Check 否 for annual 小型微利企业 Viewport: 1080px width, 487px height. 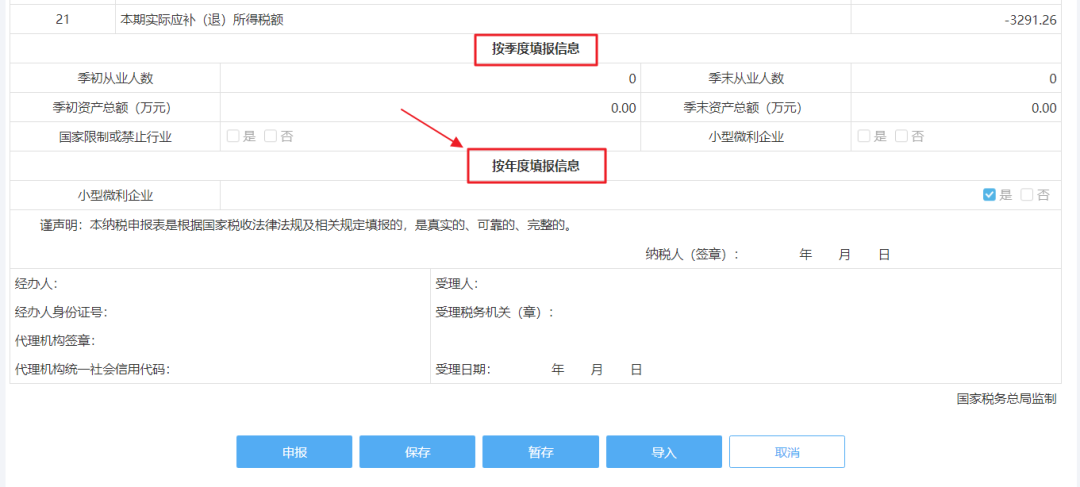(x=1027, y=195)
